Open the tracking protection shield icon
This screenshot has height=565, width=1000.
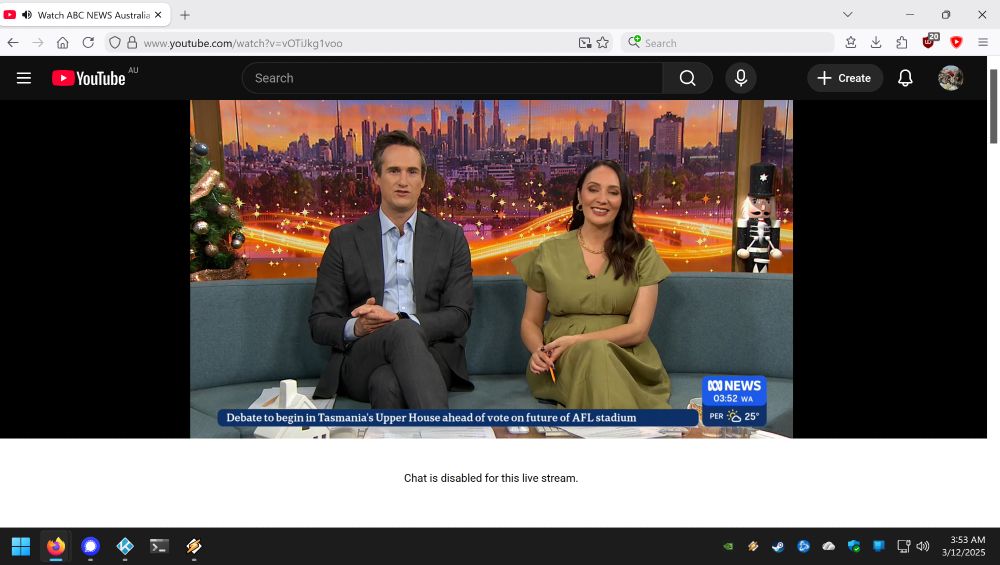(114, 43)
